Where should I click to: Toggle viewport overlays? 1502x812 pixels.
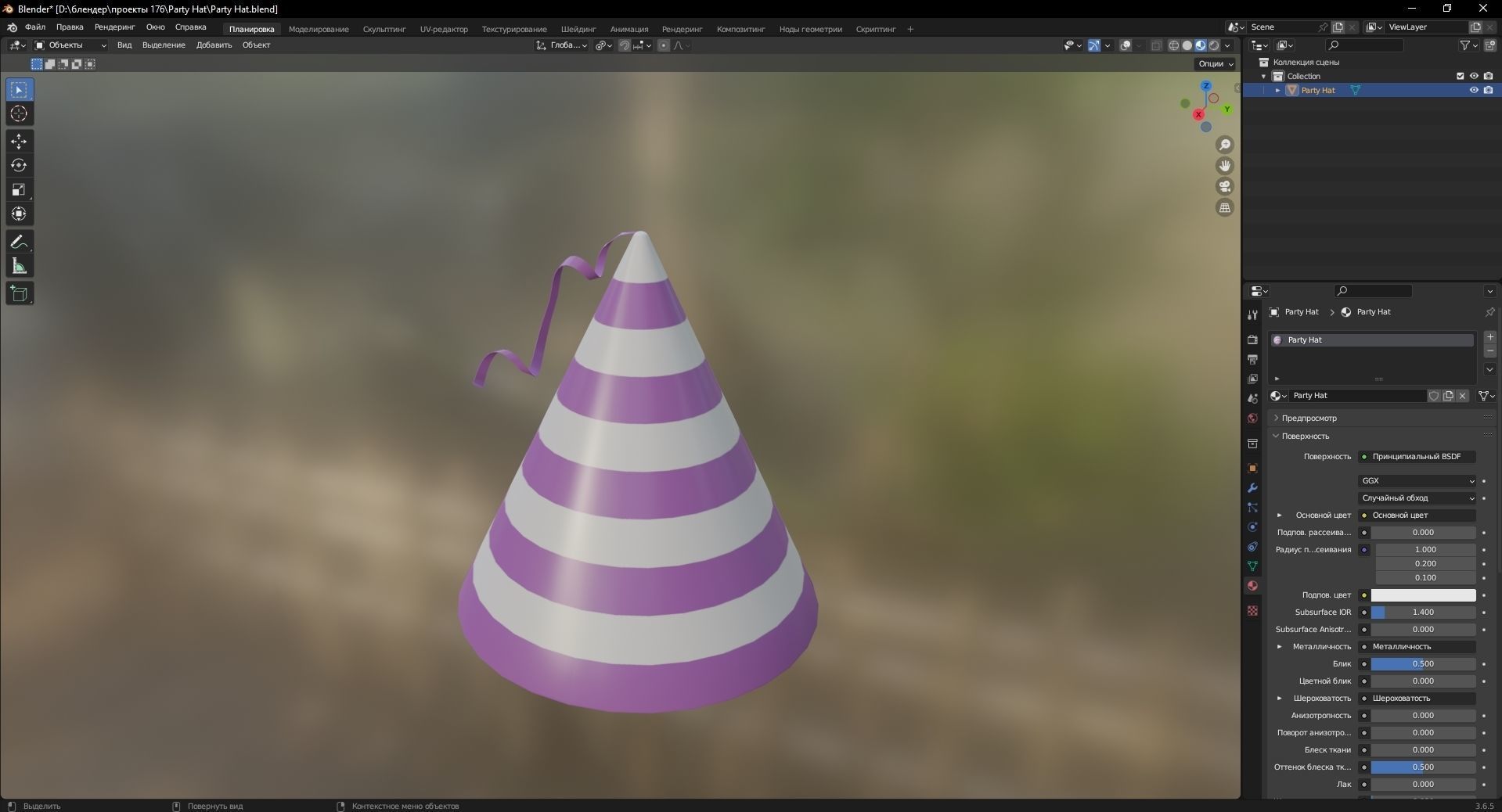tap(1126, 45)
